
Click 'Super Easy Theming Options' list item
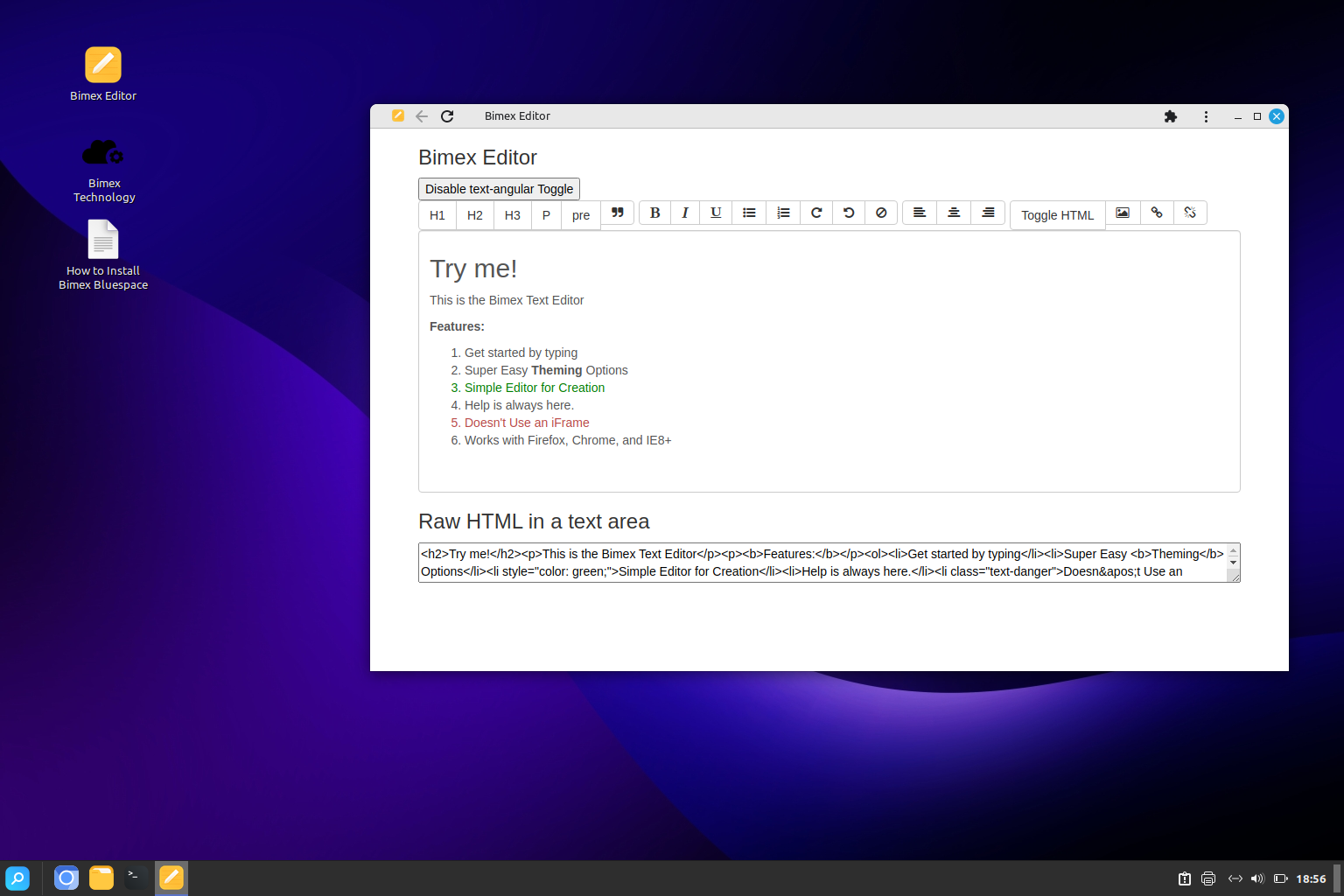[x=546, y=370]
